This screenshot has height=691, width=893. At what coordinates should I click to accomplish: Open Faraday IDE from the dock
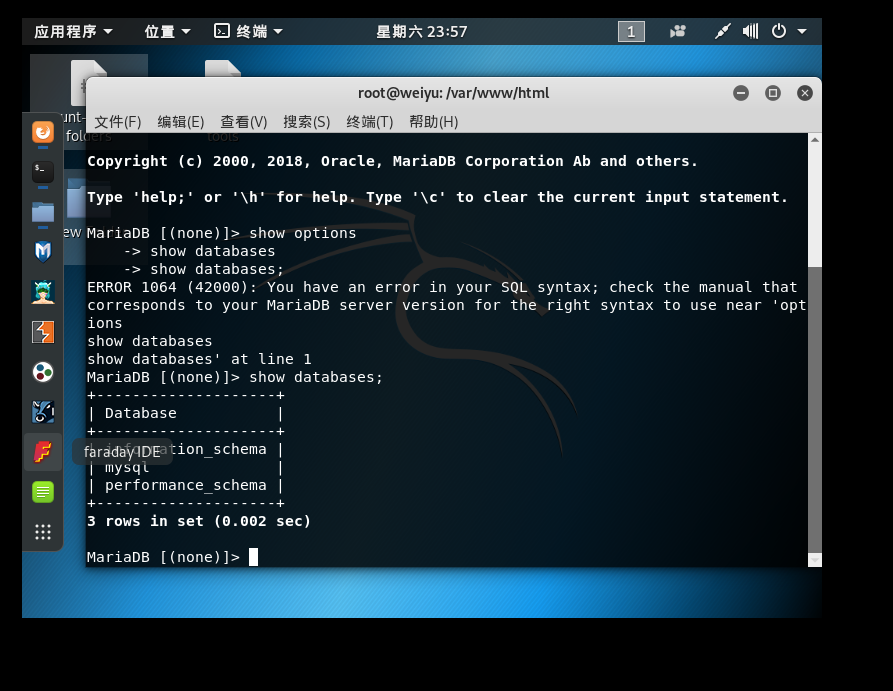click(43, 452)
